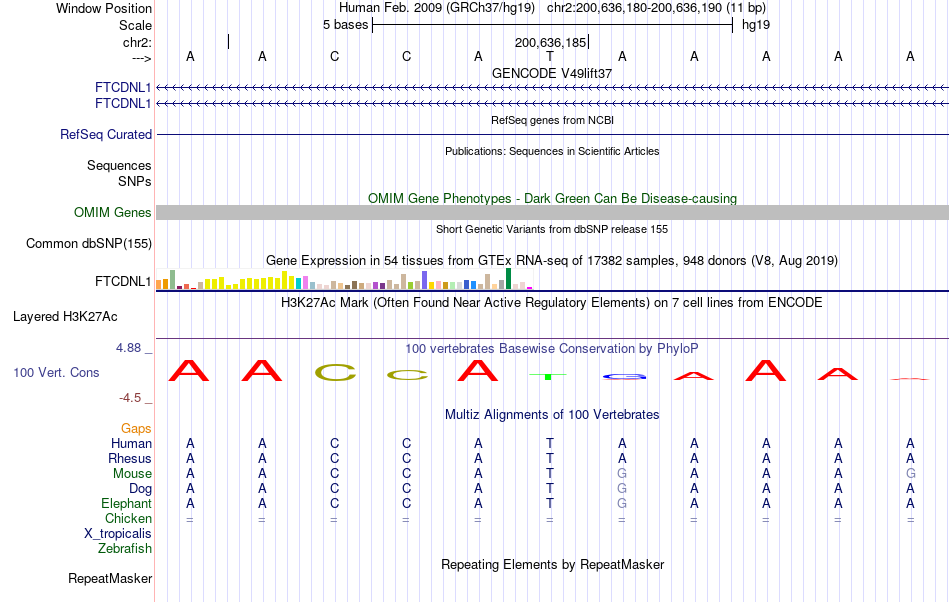Image resolution: width=950 pixels, height=602 pixels.
Task: Click the Sequences track label
Action: [x=119, y=165]
